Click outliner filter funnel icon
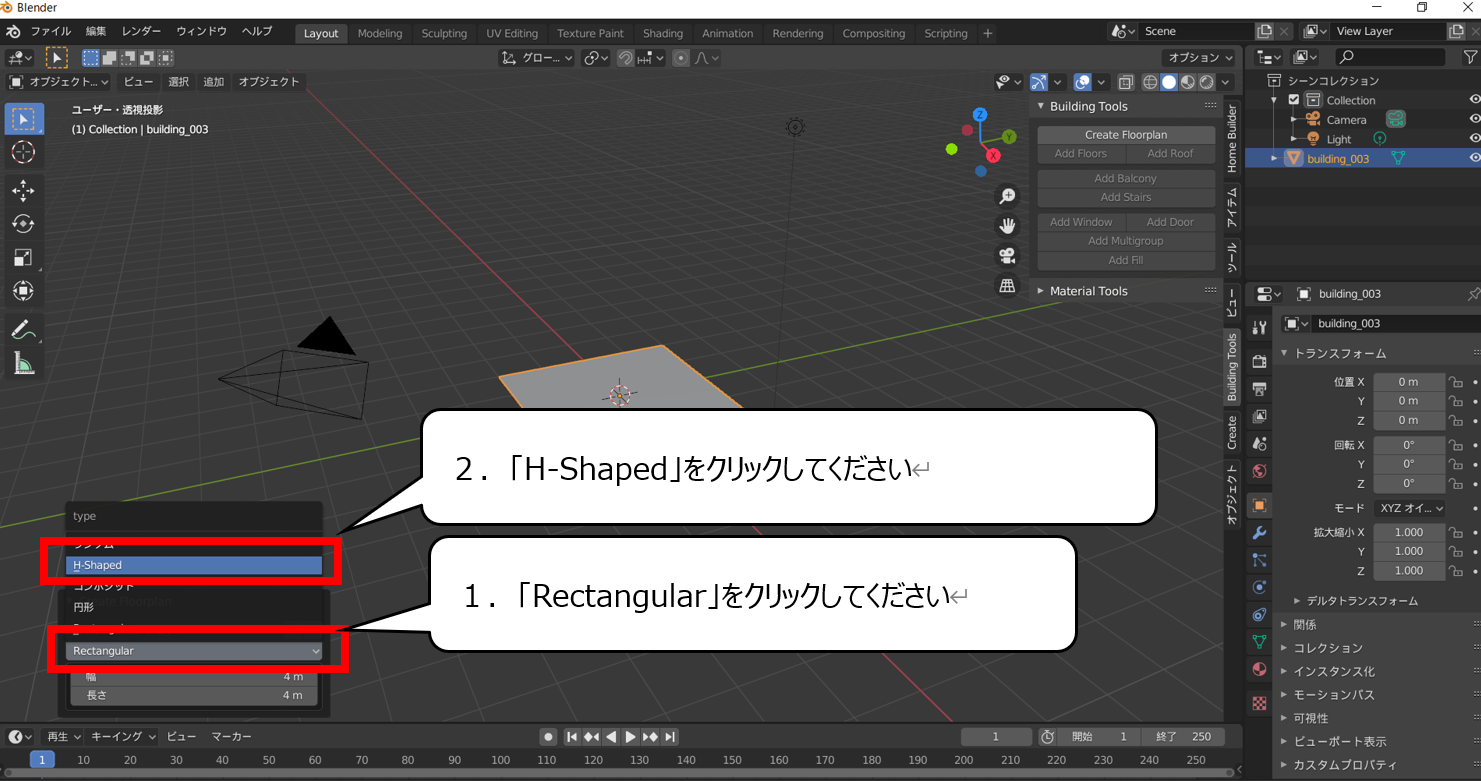 [x=1471, y=58]
